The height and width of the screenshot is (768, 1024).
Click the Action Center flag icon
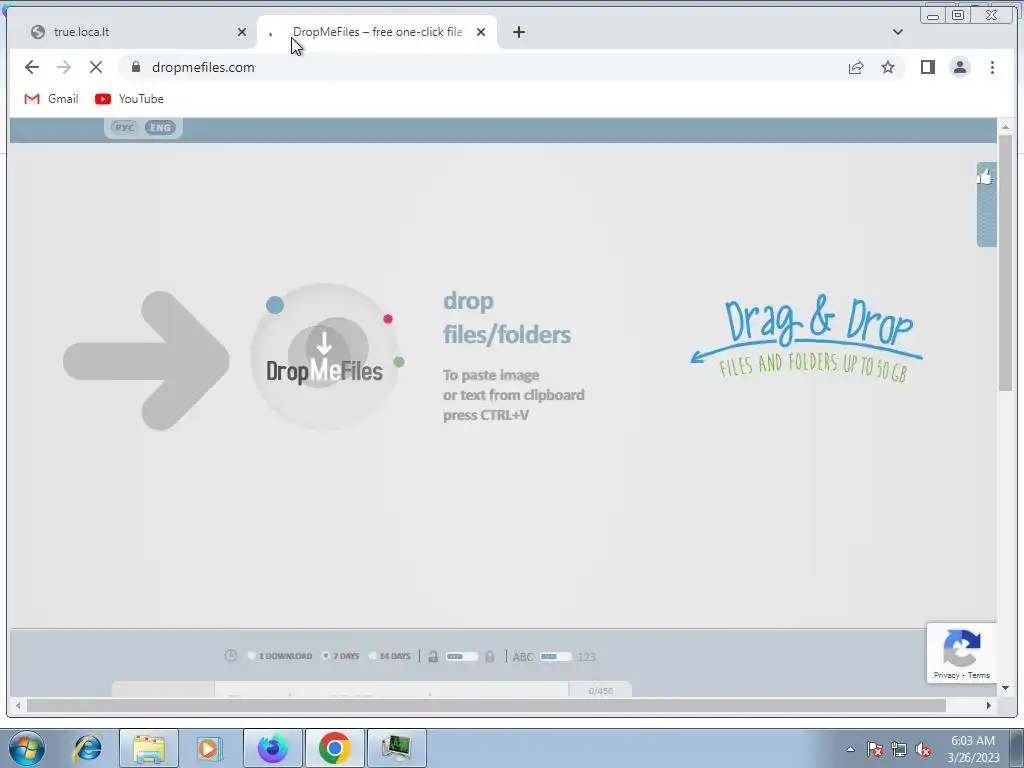(x=875, y=749)
